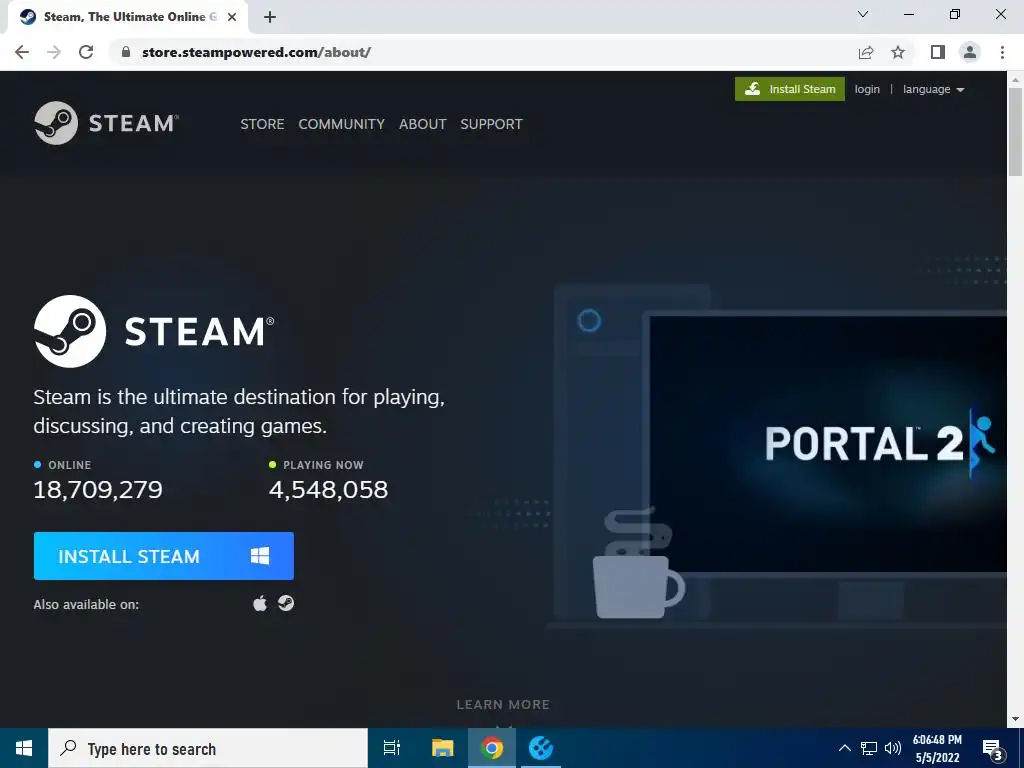Image resolution: width=1024 pixels, height=768 pixels.
Task: Click the taskbar search box
Action: click(x=208, y=748)
